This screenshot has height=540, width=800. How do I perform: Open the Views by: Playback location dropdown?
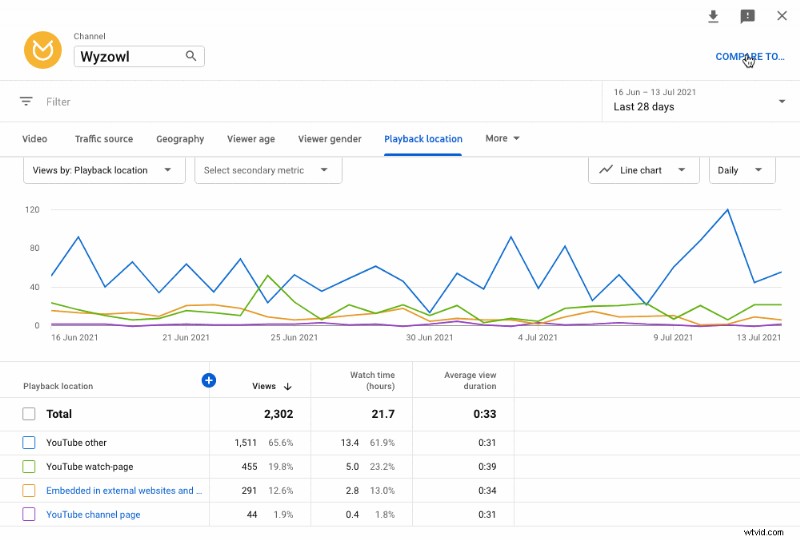coord(104,170)
